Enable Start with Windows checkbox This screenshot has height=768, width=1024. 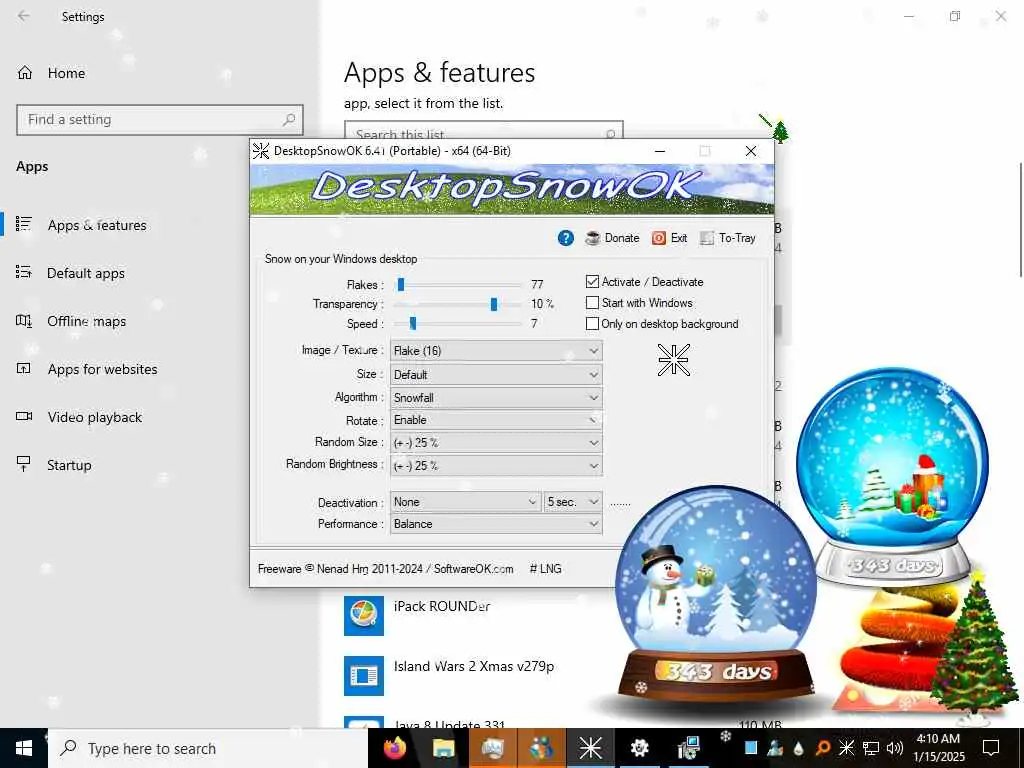coord(592,303)
